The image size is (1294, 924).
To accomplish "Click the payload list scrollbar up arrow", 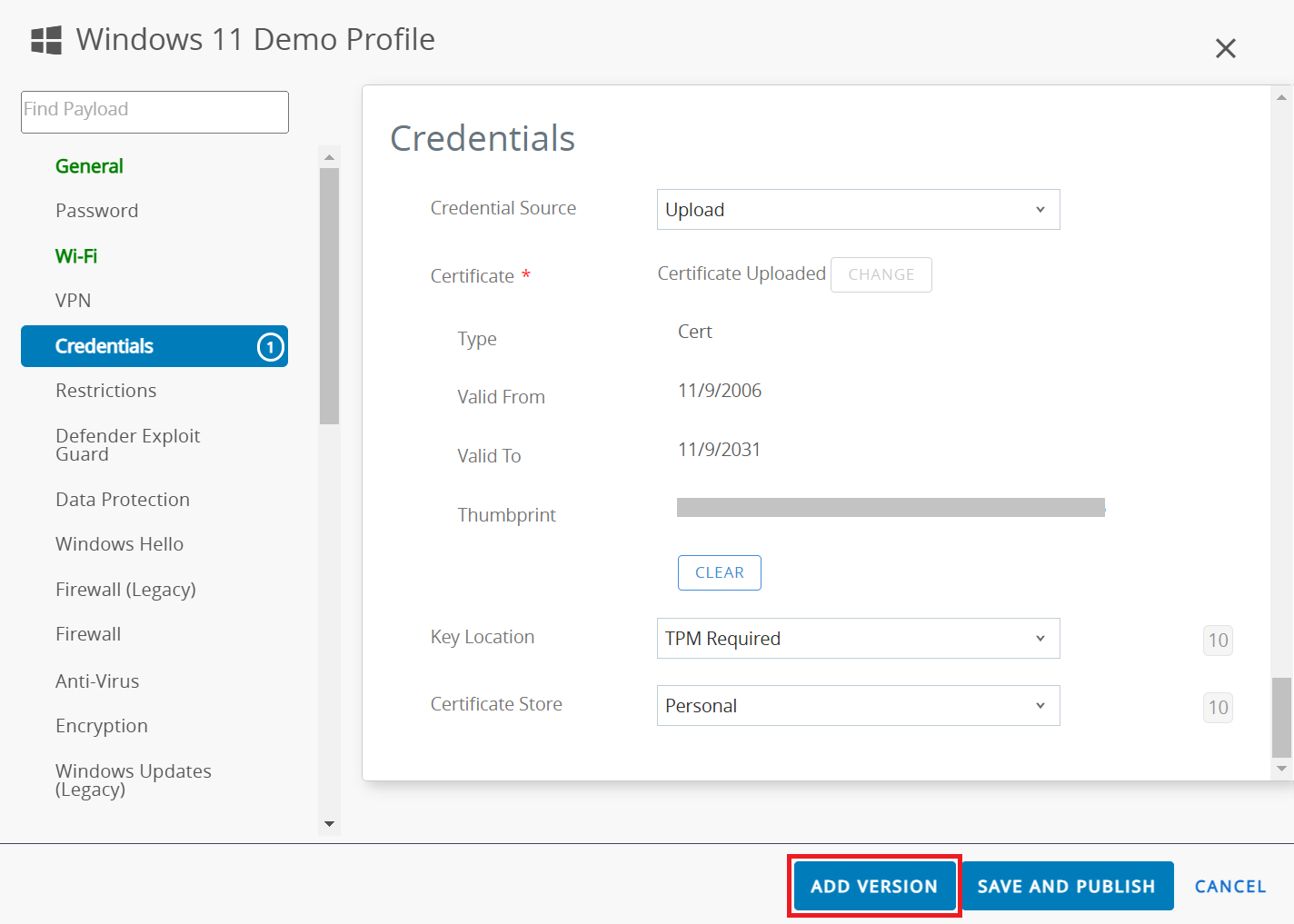I will (329, 157).
